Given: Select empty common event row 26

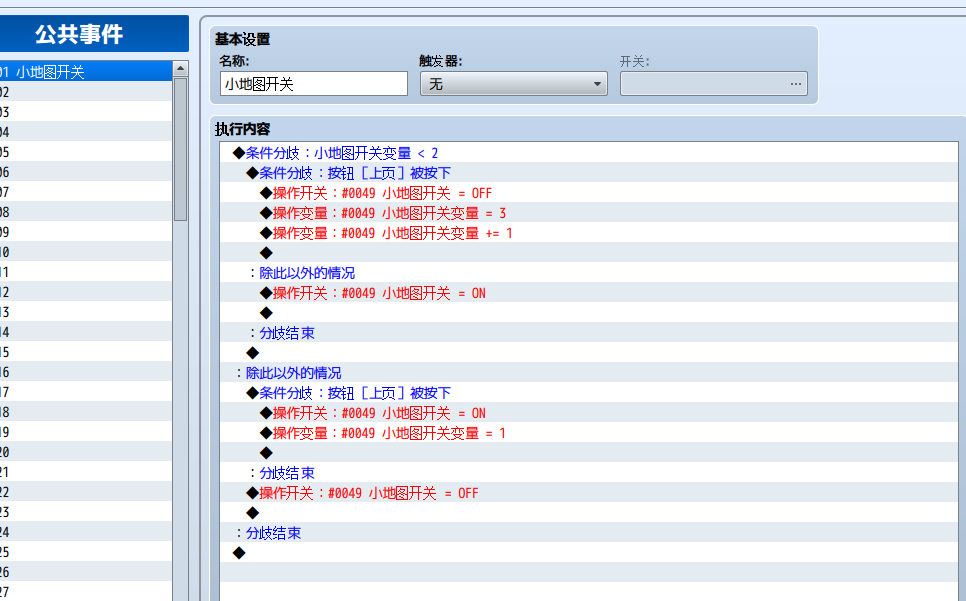Looking at the screenshot, I should point(86,573).
